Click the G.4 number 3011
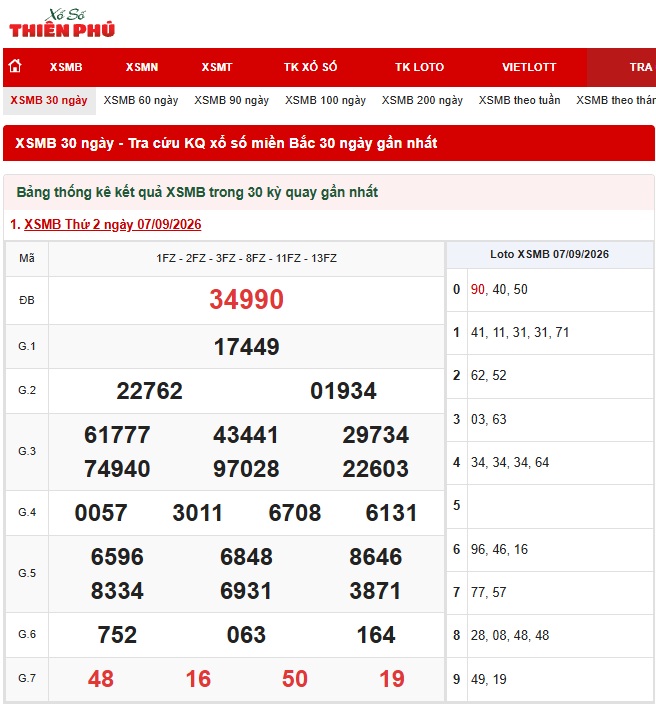 pos(197,513)
